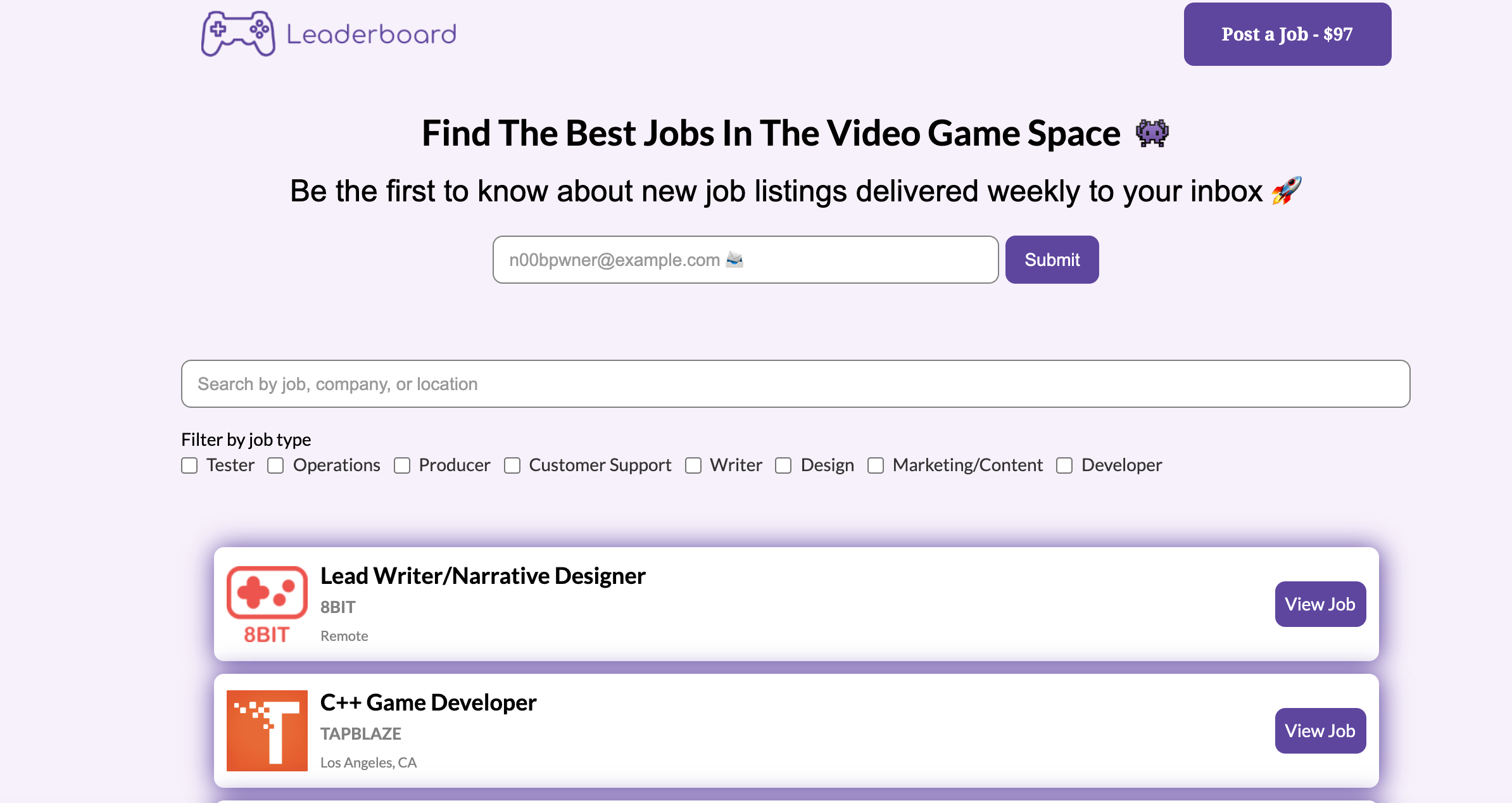The width and height of the screenshot is (1512, 803).
Task: Click the space invader emoji in heading
Action: (x=1152, y=133)
